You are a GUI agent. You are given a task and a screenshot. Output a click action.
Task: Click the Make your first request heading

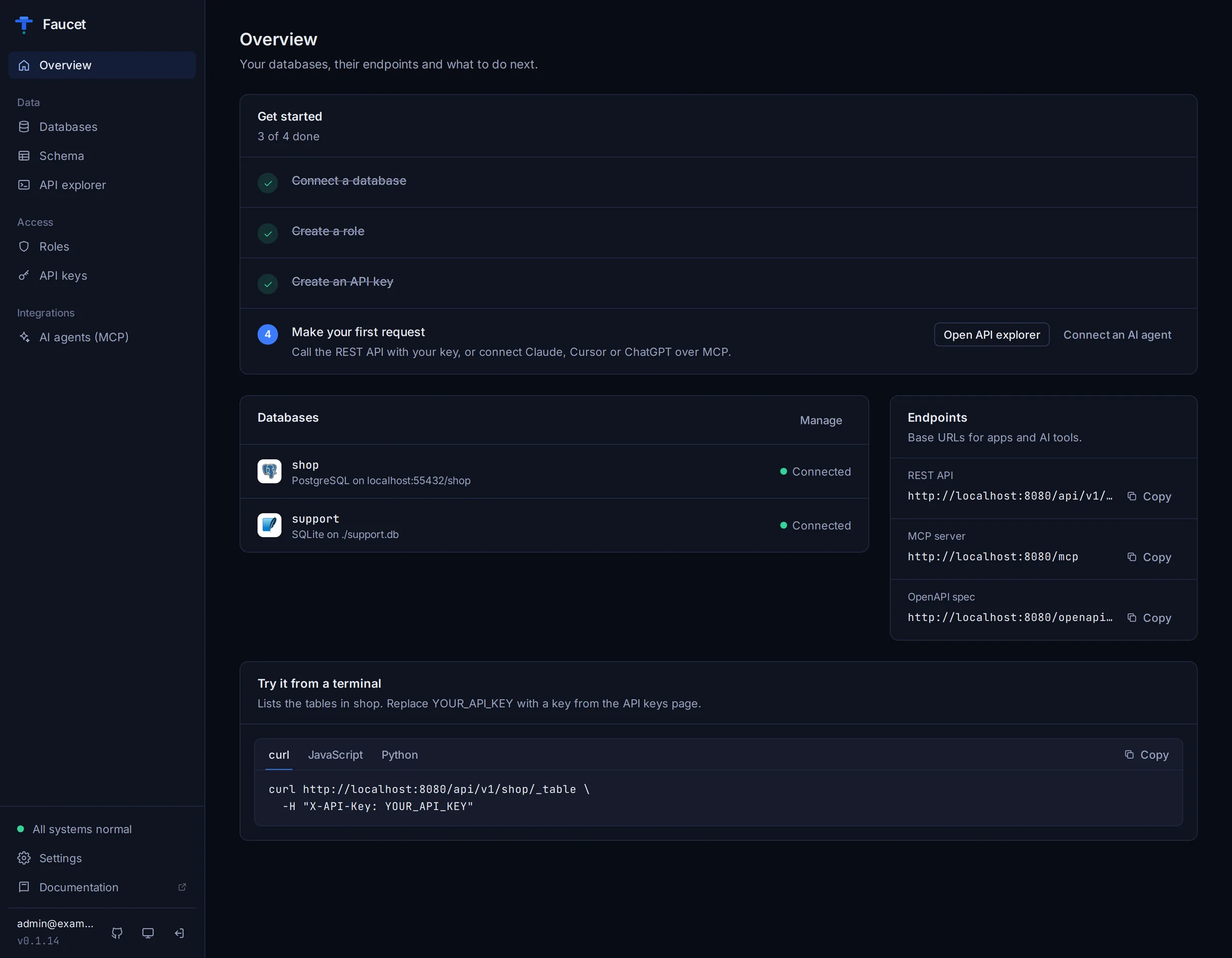click(x=358, y=332)
